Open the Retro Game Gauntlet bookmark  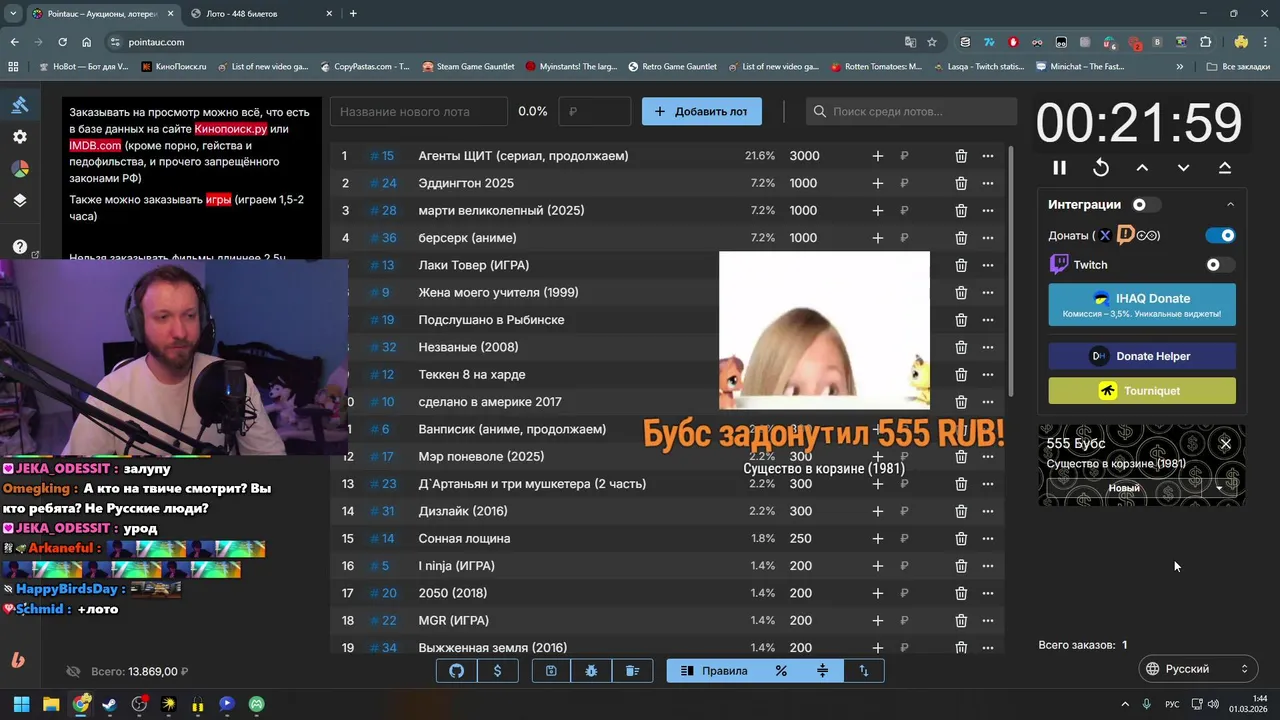click(672, 67)
